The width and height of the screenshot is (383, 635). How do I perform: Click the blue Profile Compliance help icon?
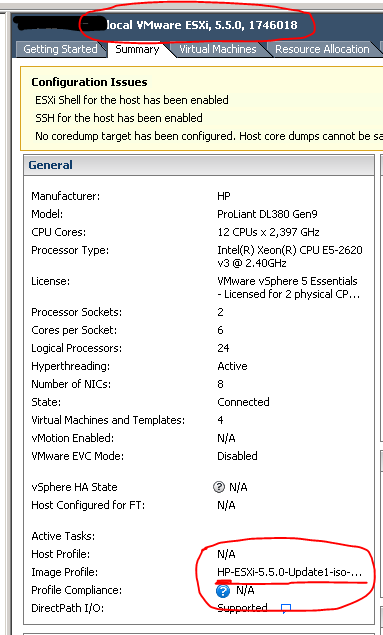tap(223, 591)
